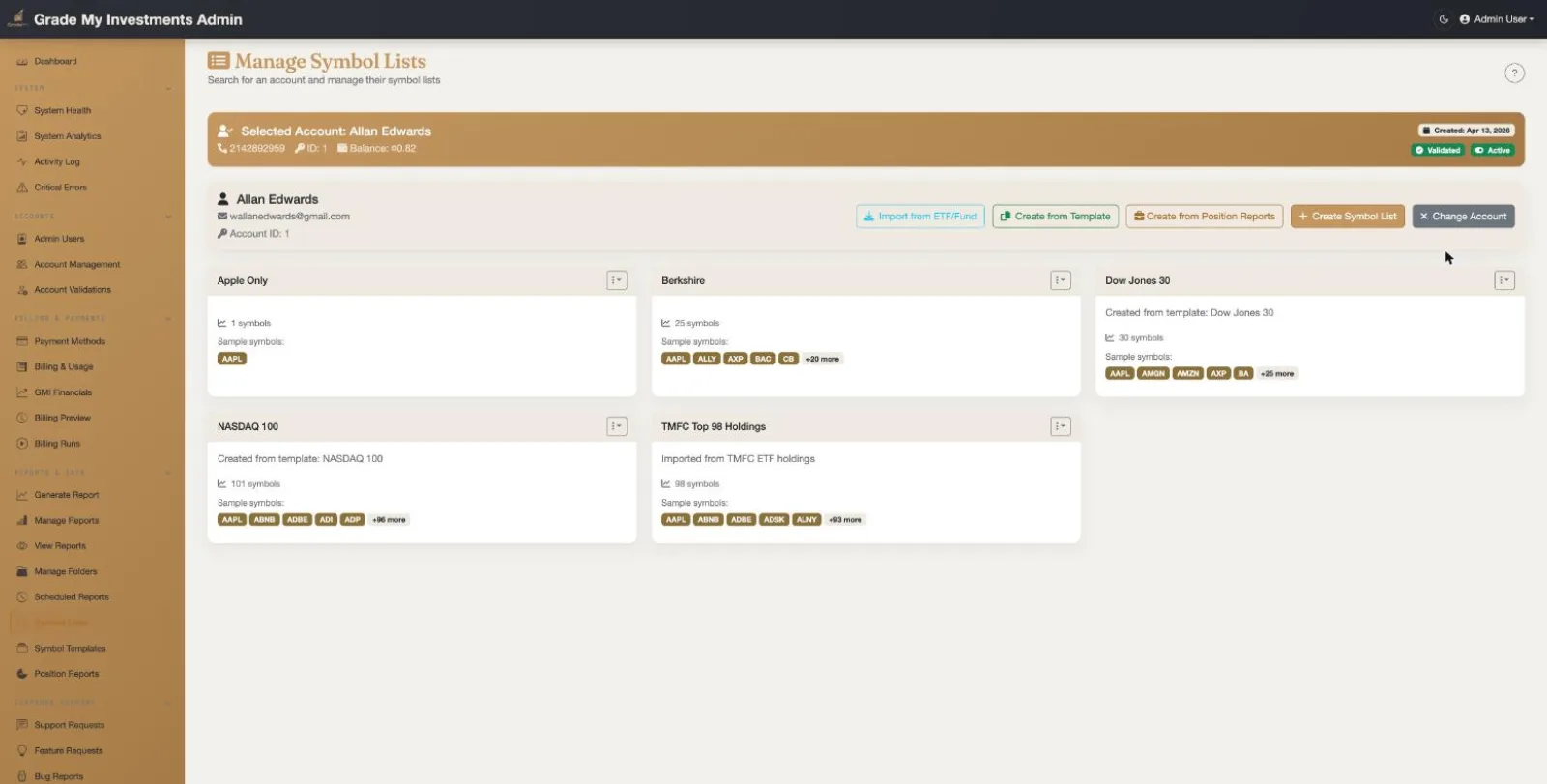Collapse the Accounts sidebar section

click(168, 217)
